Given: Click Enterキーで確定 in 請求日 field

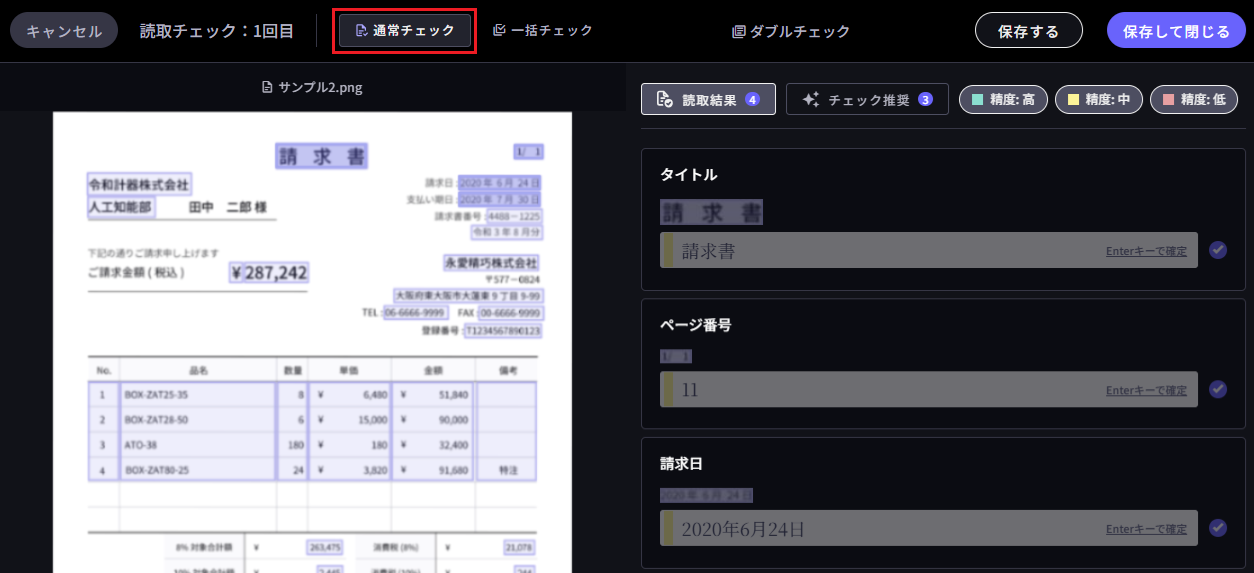Looking at the screenshot, I should pos(1146,529).
